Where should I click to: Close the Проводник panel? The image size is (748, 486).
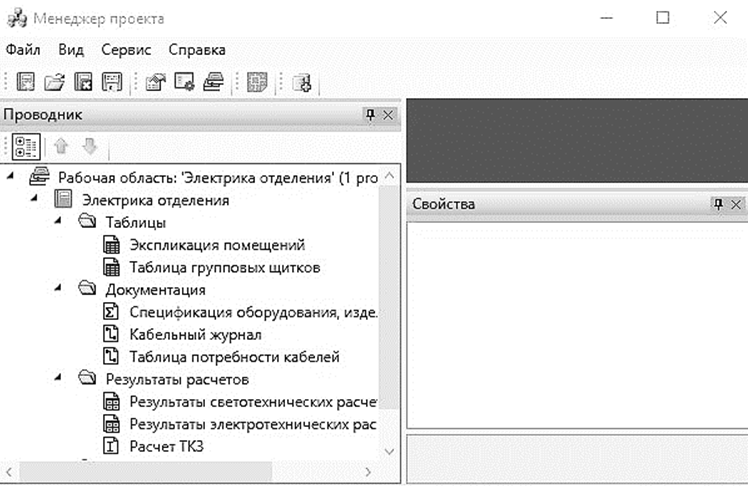coord(389,115)
